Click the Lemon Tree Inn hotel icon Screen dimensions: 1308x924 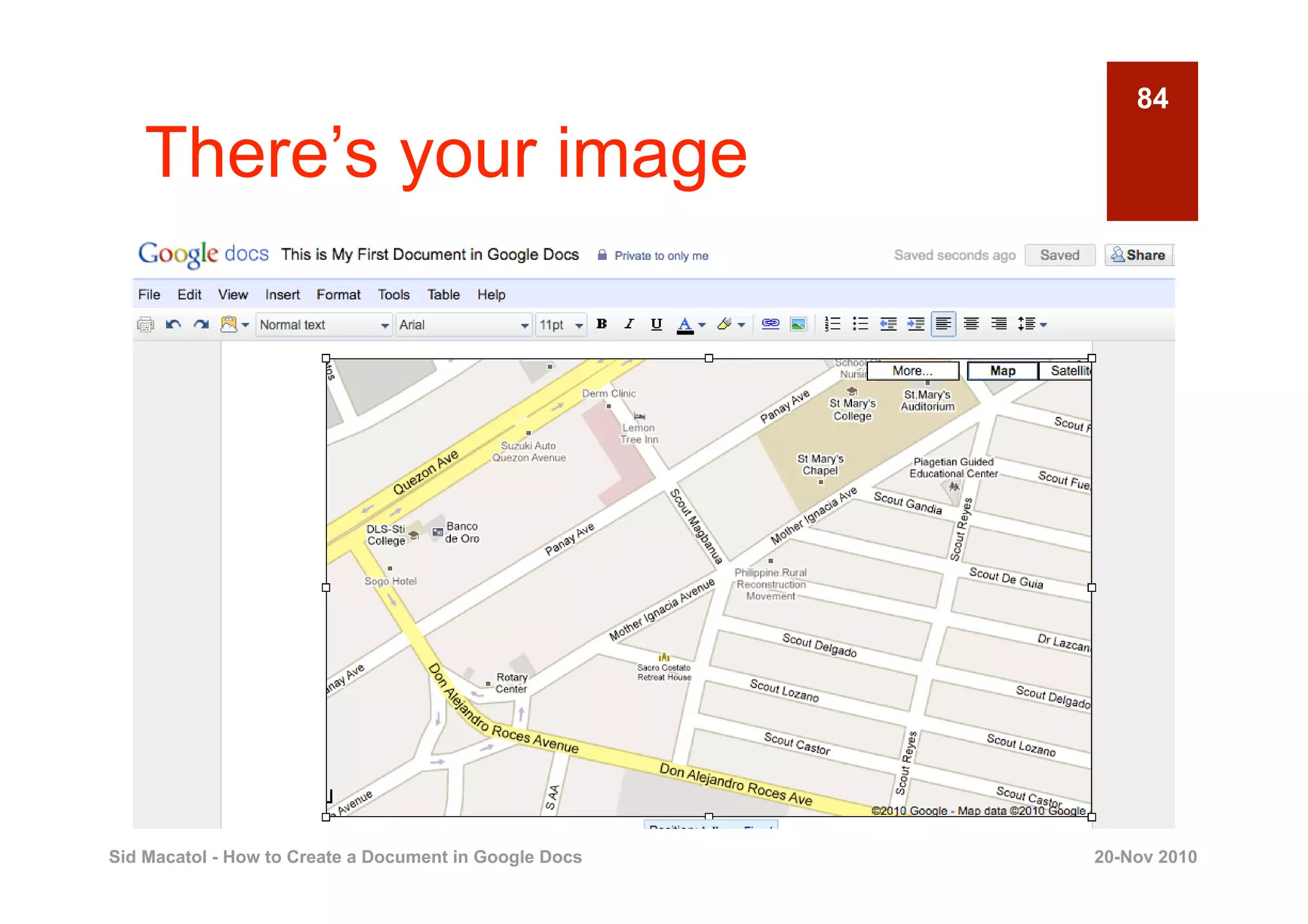coord(639,416)
